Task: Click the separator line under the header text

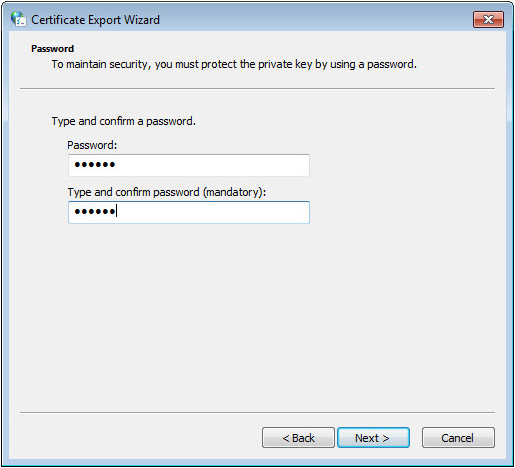Action: tap(257, 89)
